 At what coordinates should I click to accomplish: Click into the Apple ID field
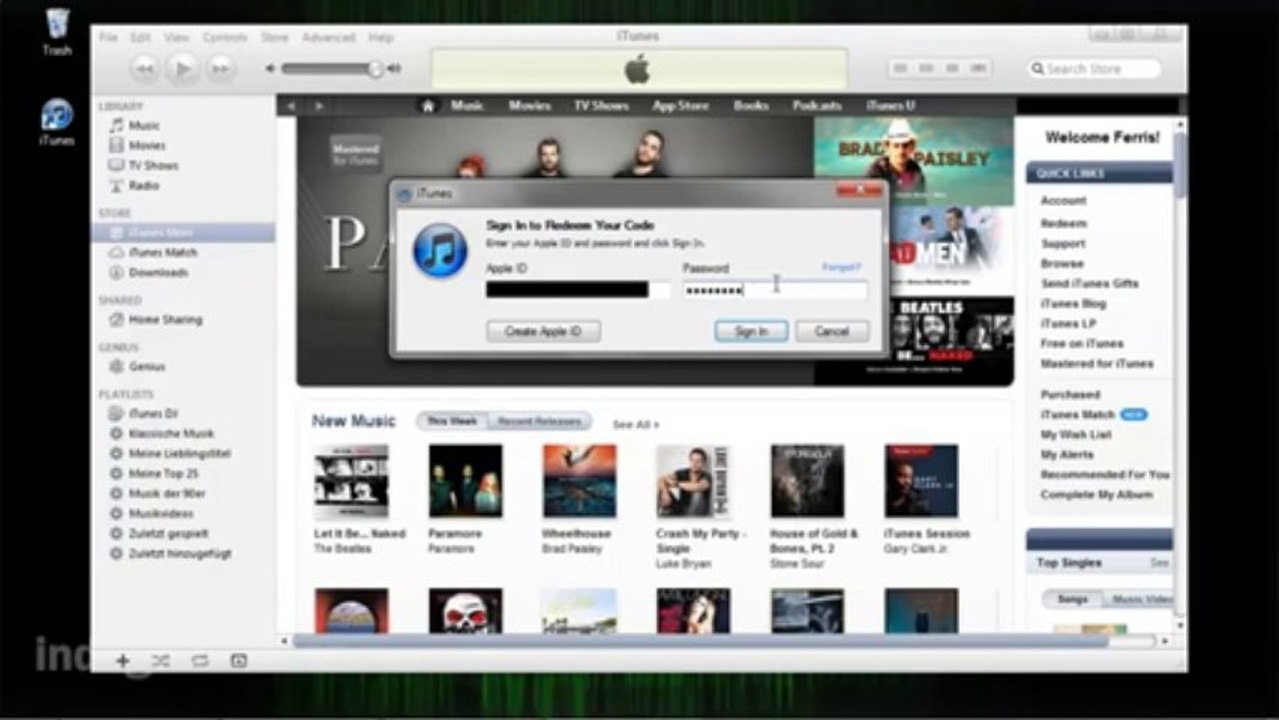coord(577,290)
